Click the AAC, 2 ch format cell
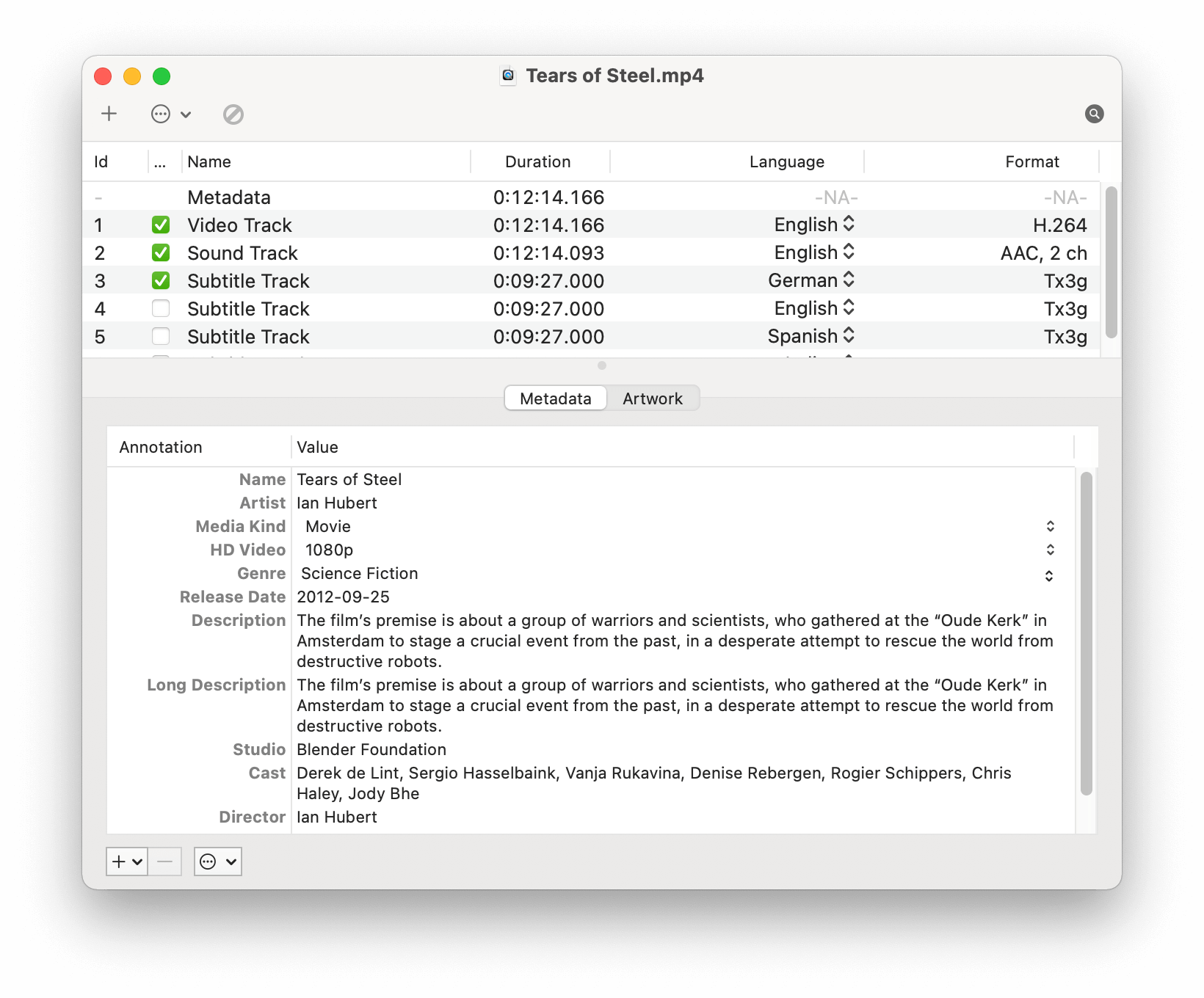The height and width of the screenshot is (998, 1204). tap(1043, 252)
